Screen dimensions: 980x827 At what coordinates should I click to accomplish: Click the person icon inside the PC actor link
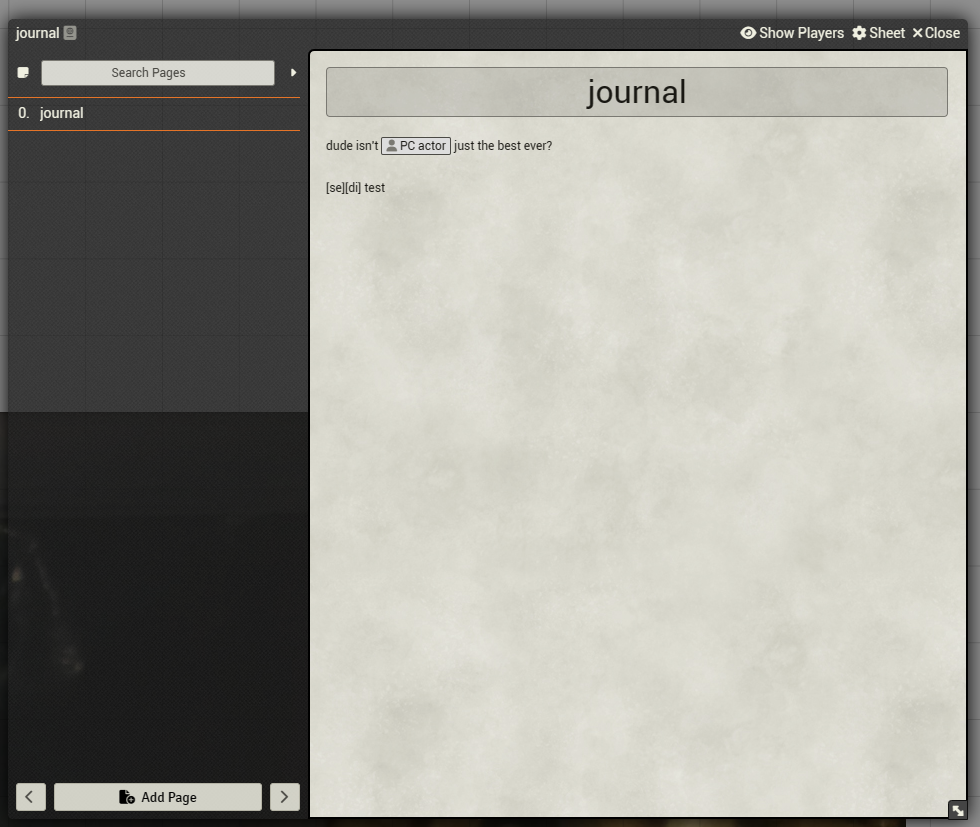point(390,145)
